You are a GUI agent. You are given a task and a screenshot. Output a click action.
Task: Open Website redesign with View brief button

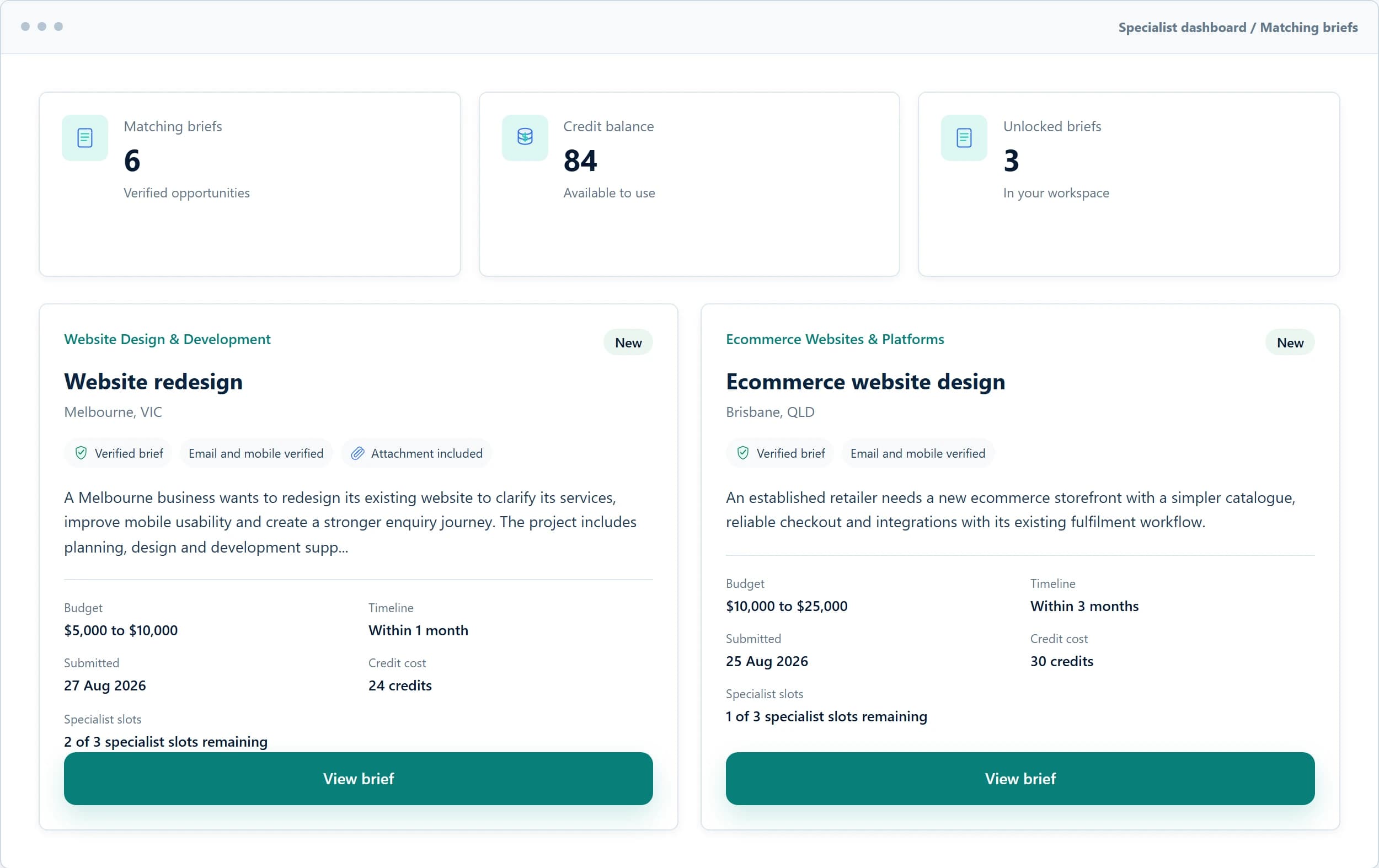[x=359, y=778]
